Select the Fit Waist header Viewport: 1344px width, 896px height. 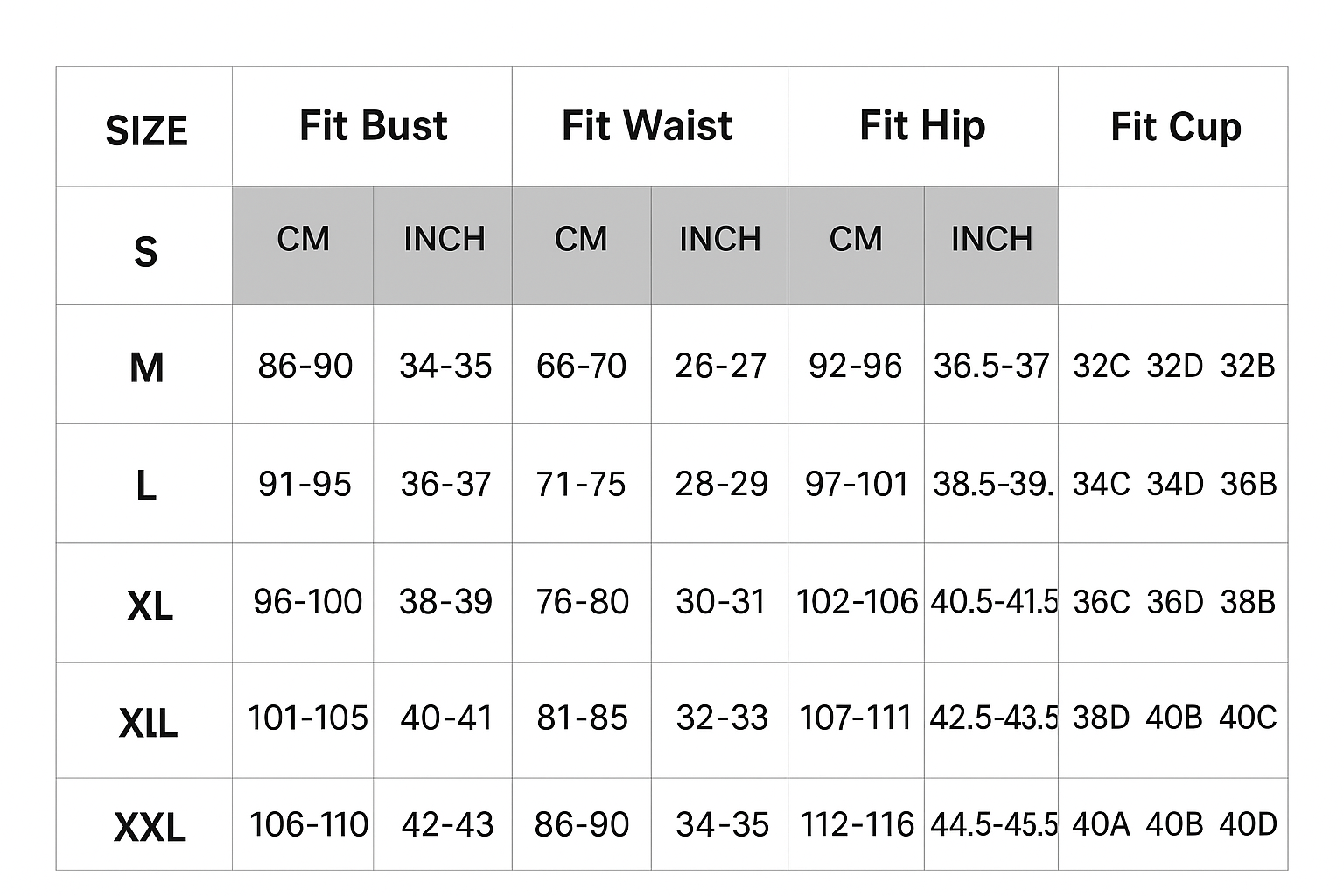(x=649, y=127)
